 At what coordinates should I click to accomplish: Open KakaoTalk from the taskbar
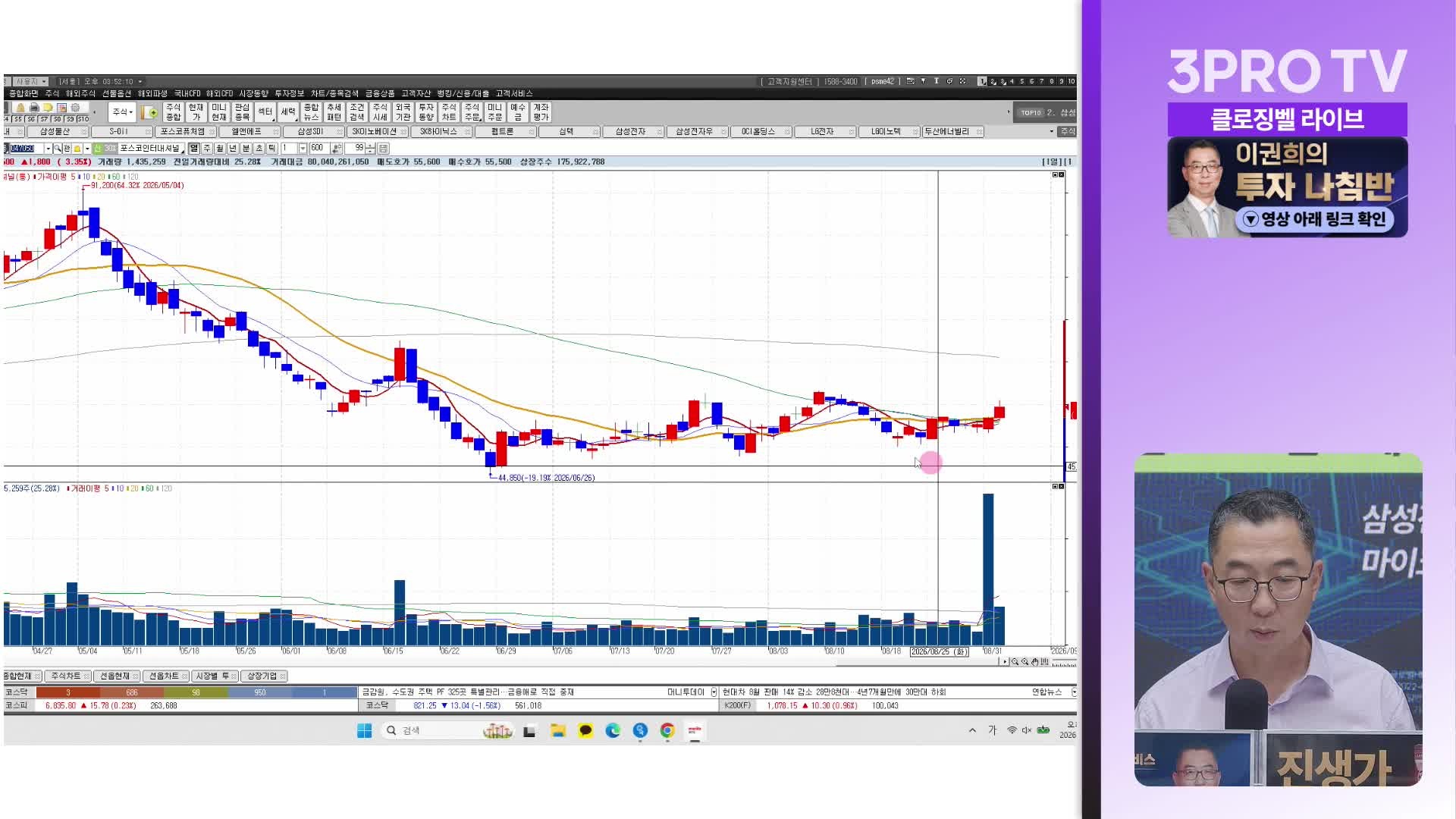[585, 730]
